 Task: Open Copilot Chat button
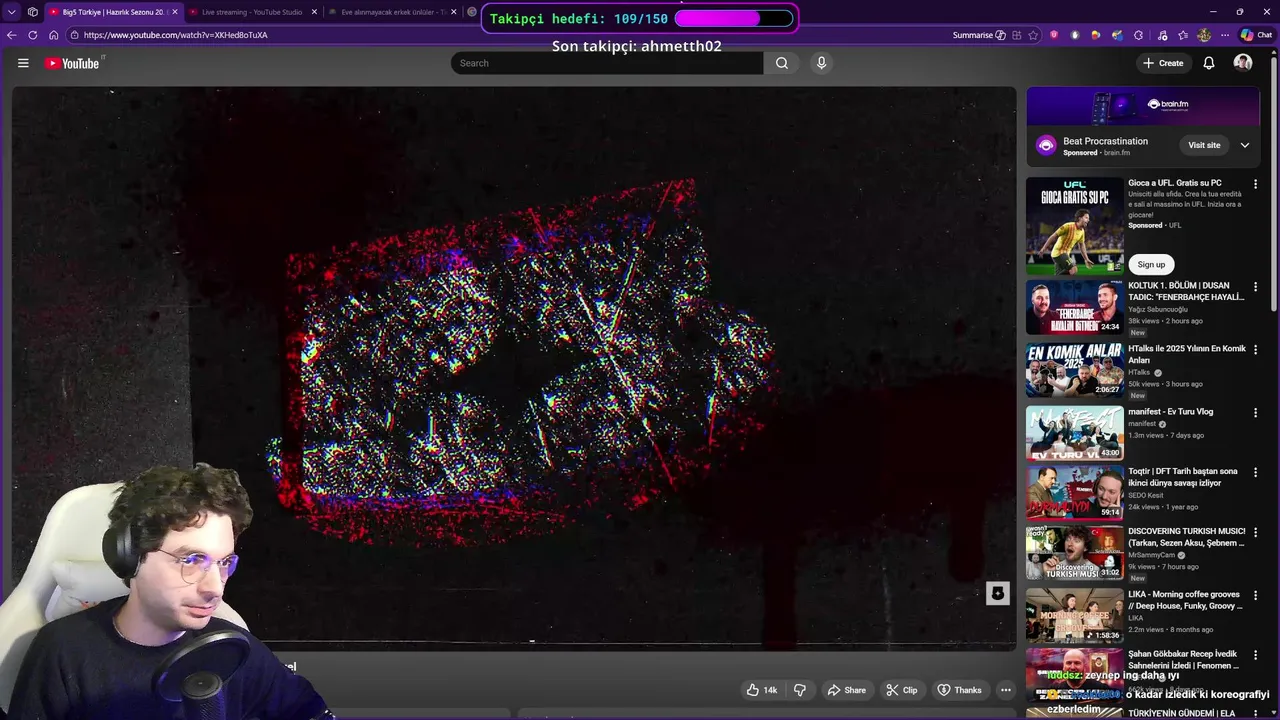1256,35
